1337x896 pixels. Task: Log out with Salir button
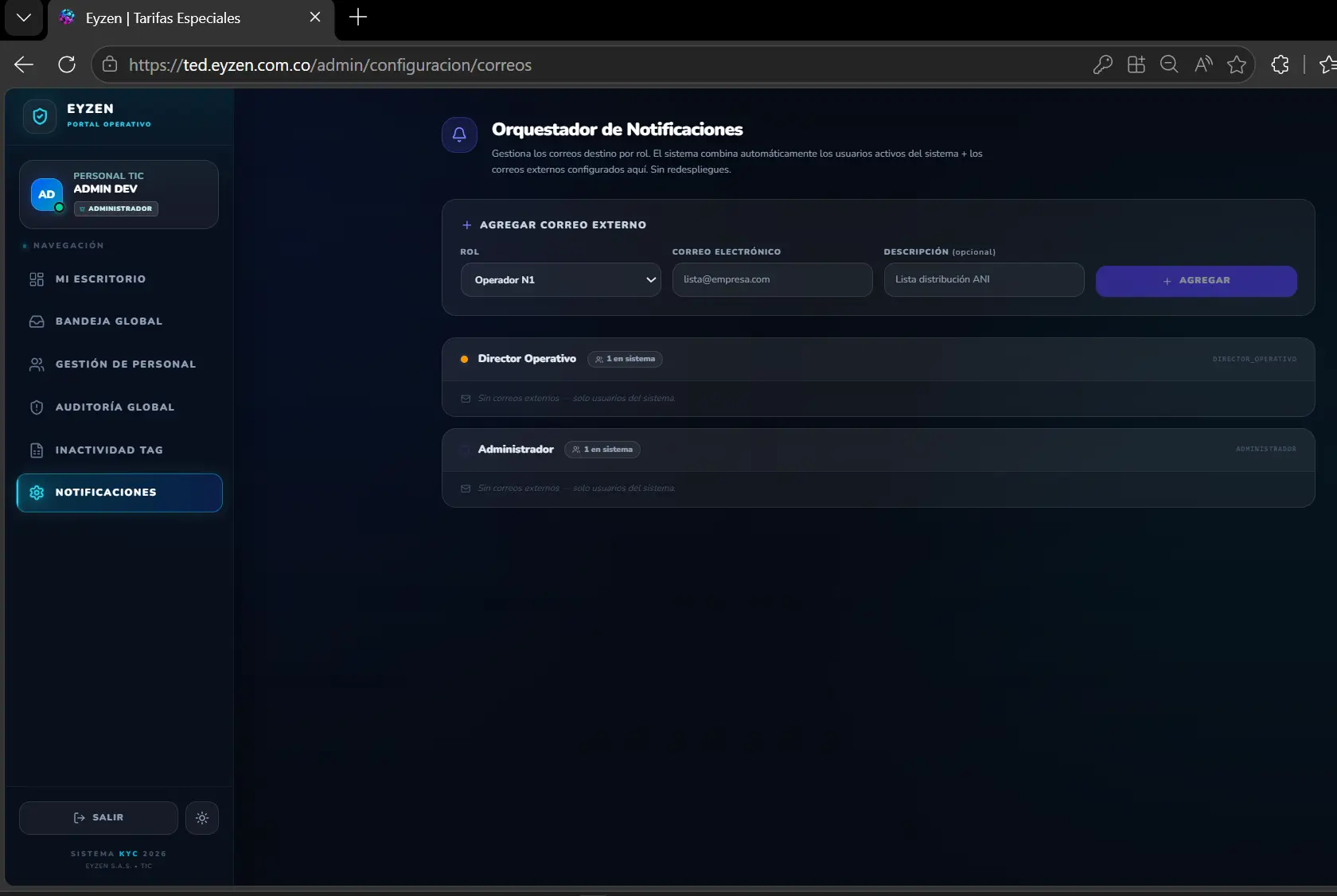tap(99, 818)
